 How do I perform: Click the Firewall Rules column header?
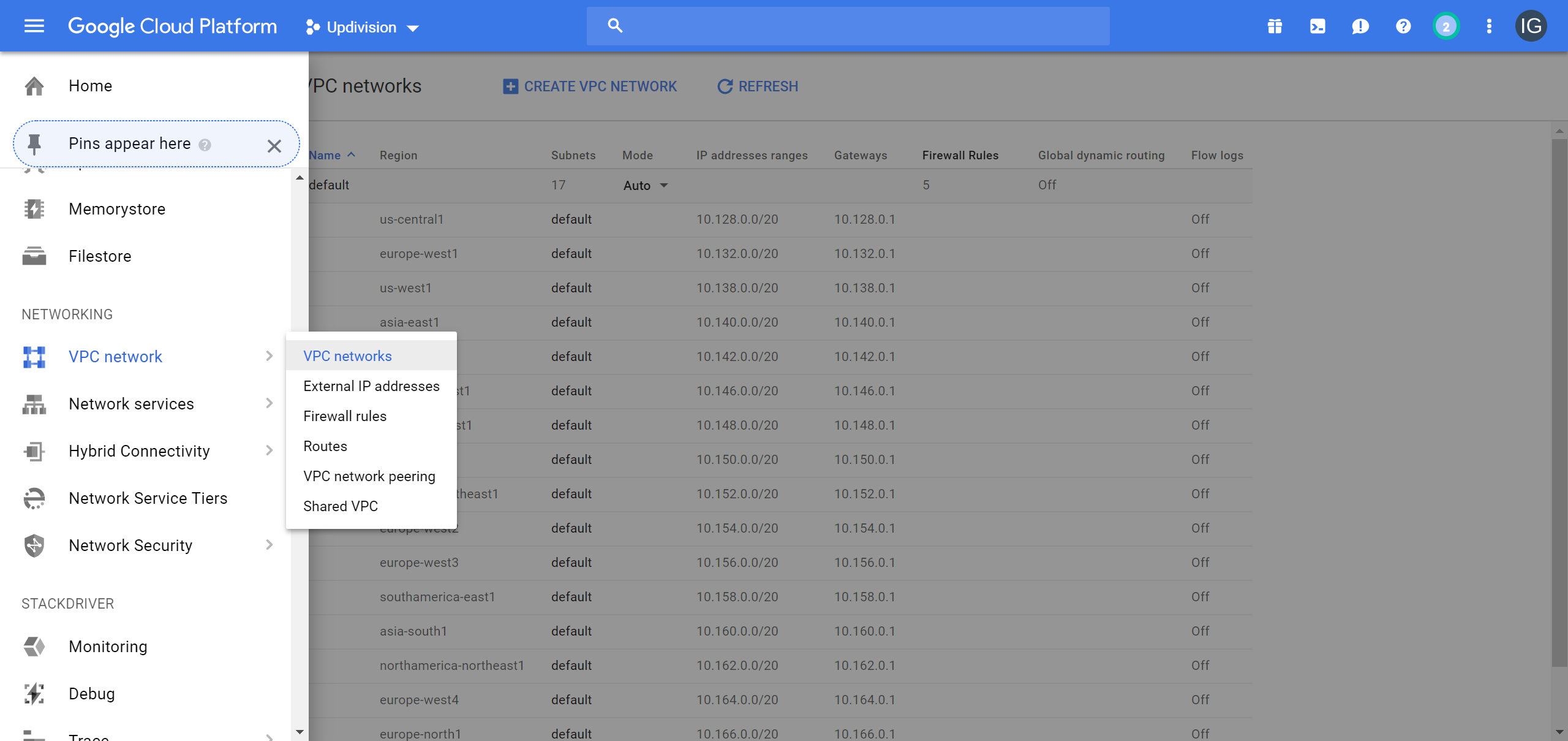click(960, 155)
